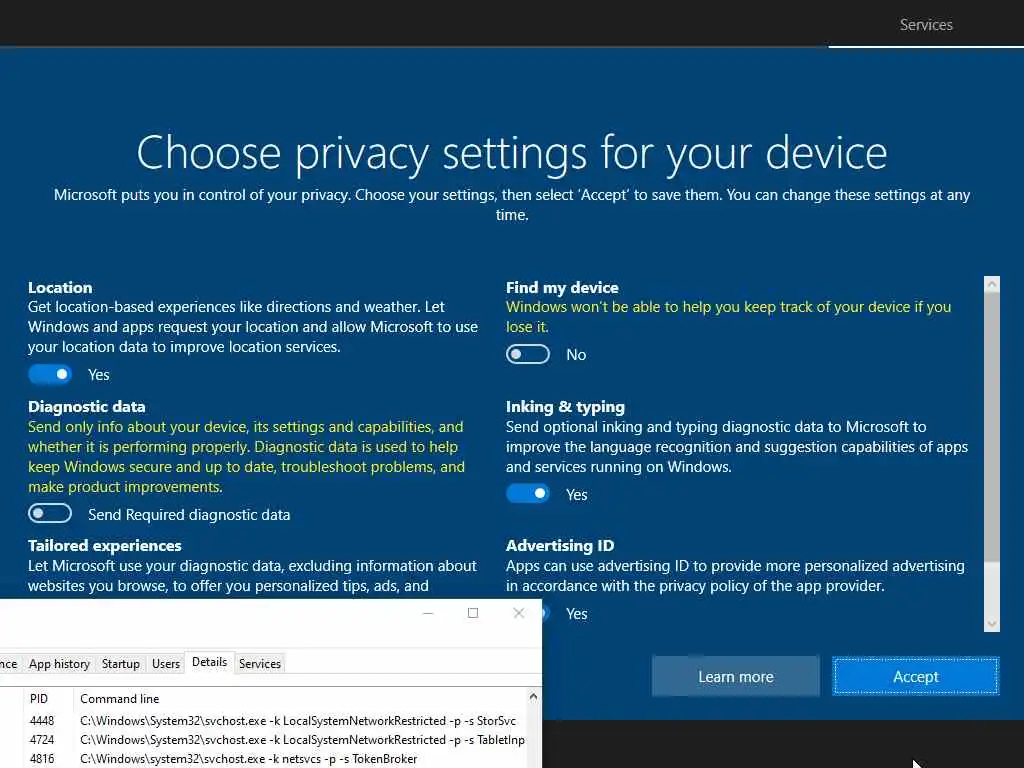Click the privacy list scroll down arrow
Screen dimensions: 1024x768
[991, 624]
